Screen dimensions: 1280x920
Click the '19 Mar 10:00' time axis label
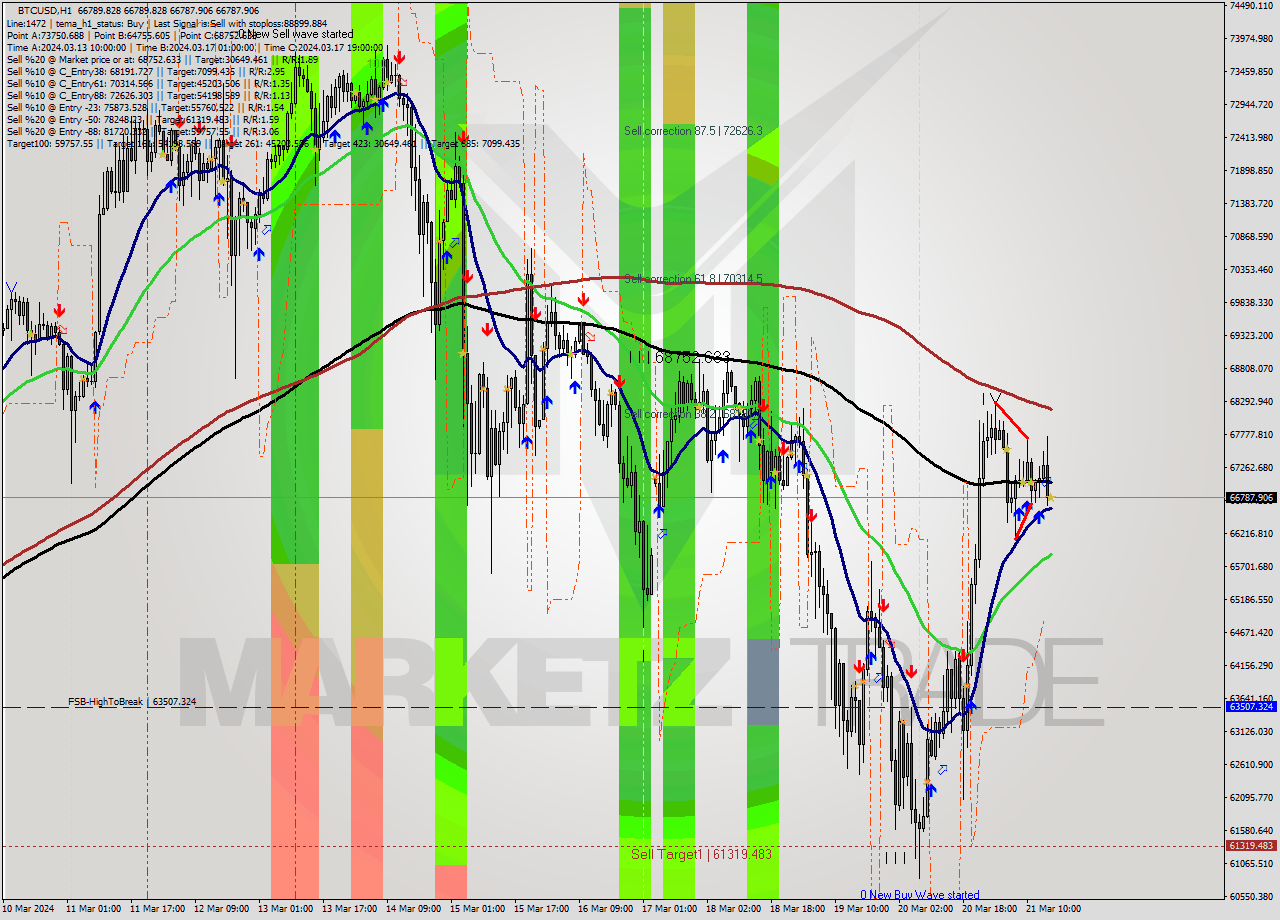[x=864, y=909]
